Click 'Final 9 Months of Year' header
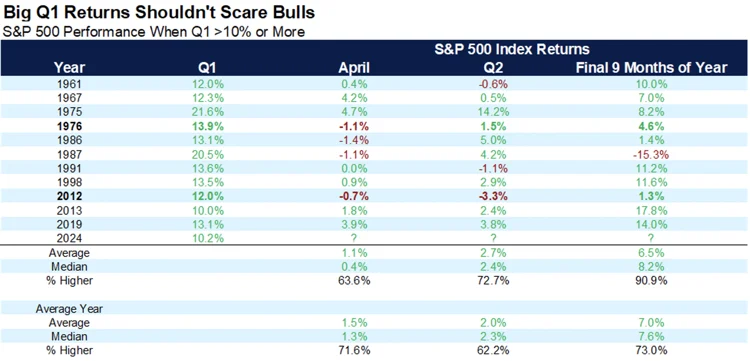This screenshot has height=361, width=750. click(651, 67)
